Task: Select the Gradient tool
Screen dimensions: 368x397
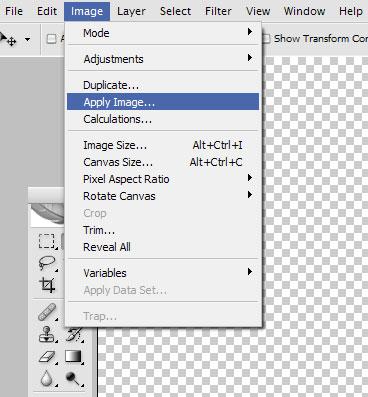Action: [73, 357]
